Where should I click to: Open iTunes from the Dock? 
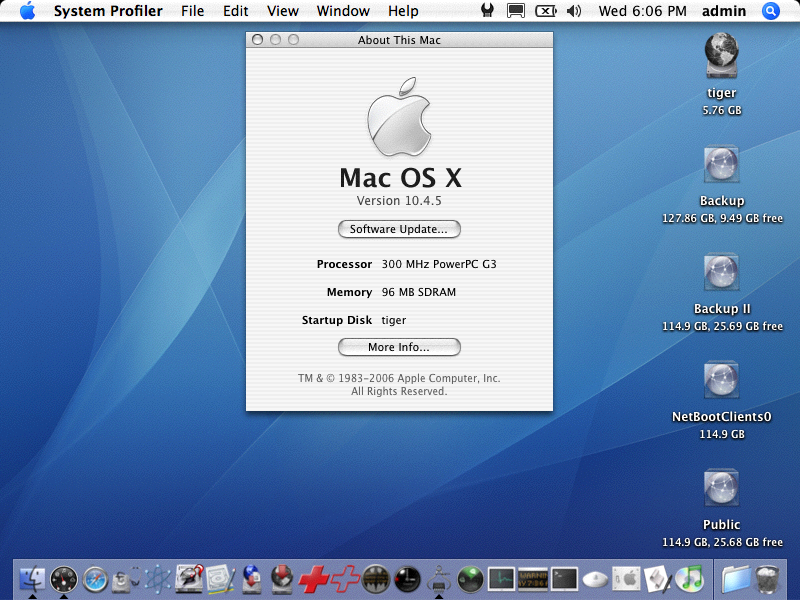point(689,580)
